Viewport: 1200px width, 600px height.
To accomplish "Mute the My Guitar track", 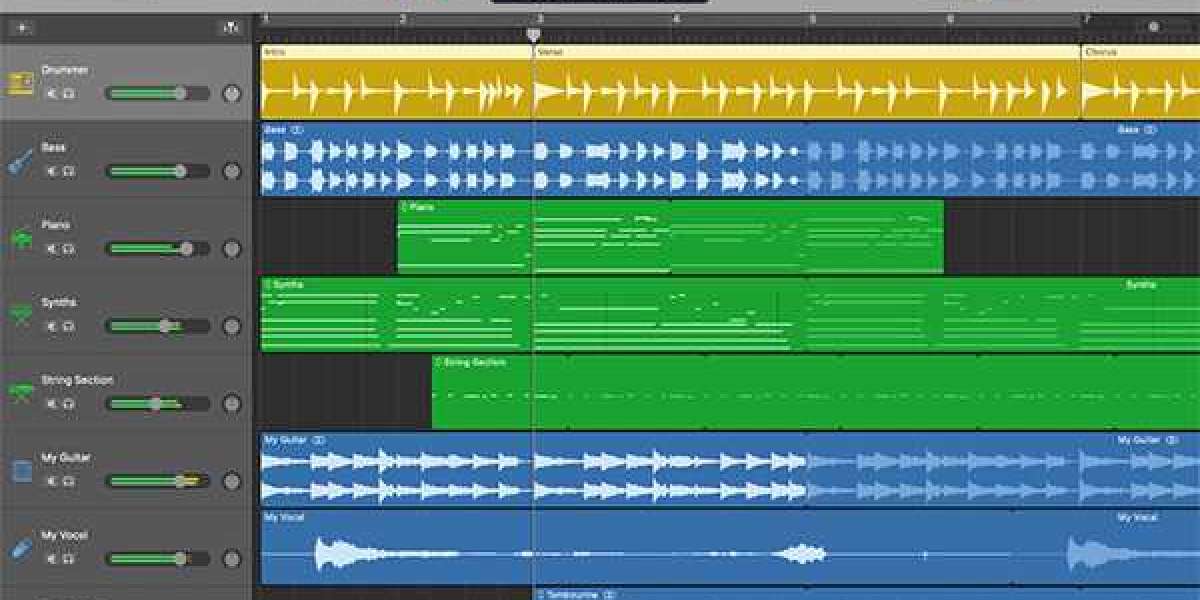I will coord(52,481).
